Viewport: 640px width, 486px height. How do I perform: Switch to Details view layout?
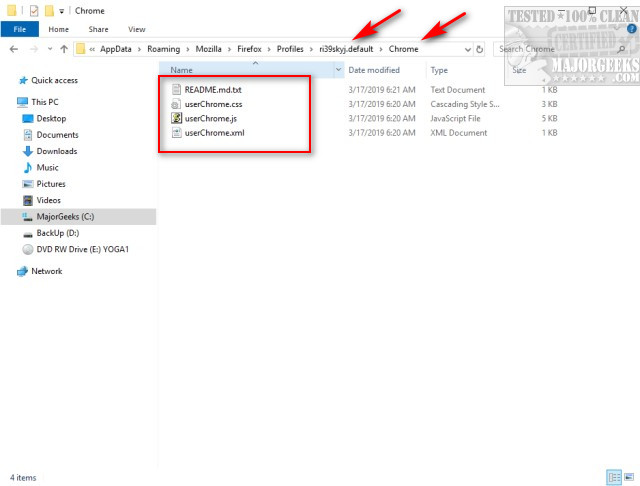pyautogui.click(x=613, y=477)
